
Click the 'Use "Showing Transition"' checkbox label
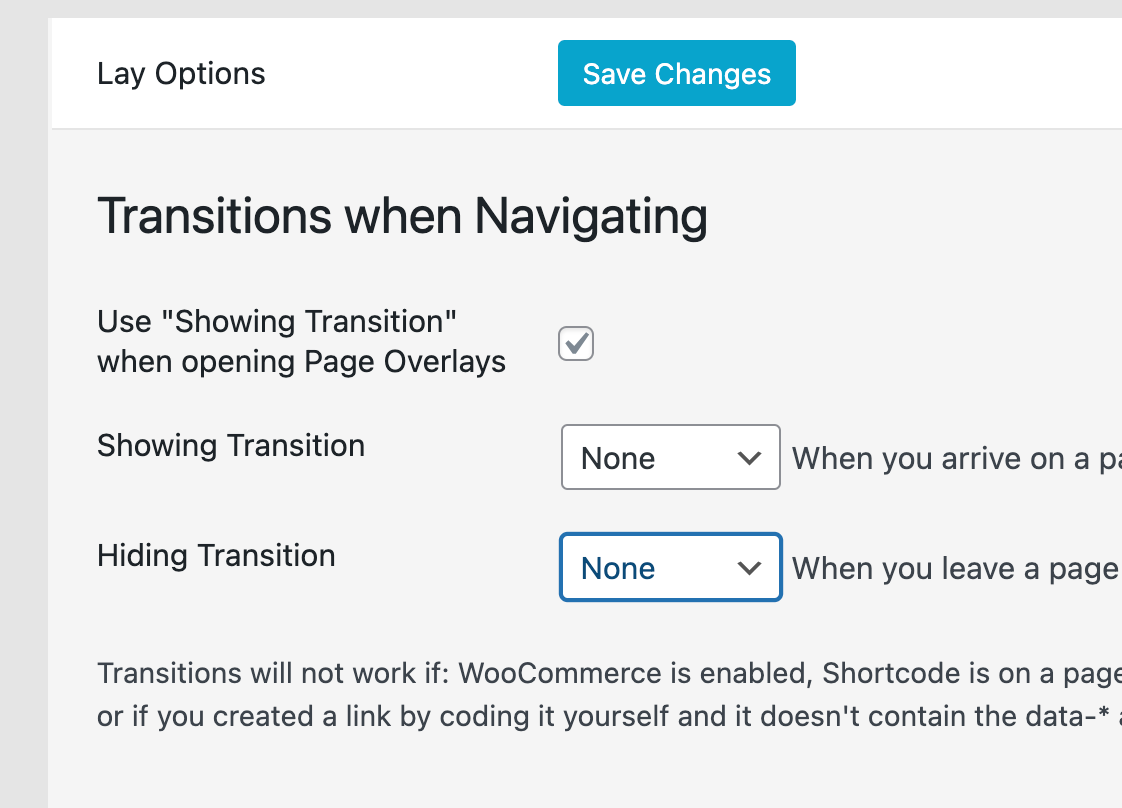276,322
